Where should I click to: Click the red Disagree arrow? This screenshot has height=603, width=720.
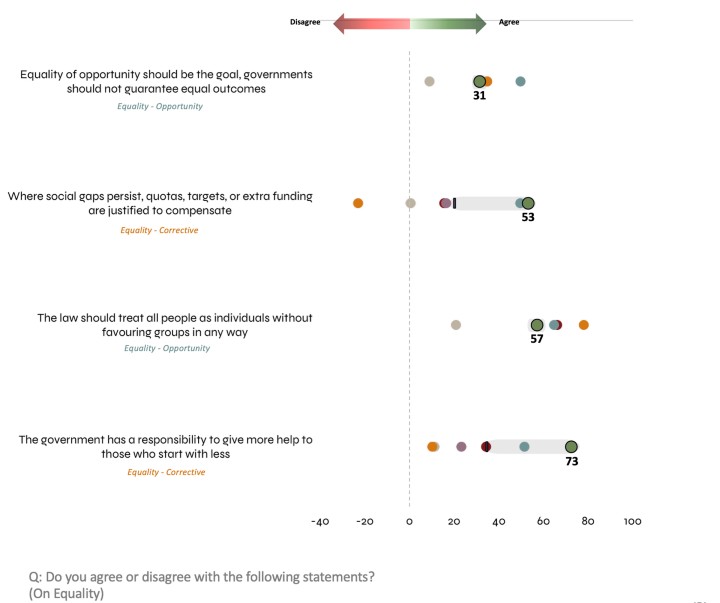click(371, 23)
